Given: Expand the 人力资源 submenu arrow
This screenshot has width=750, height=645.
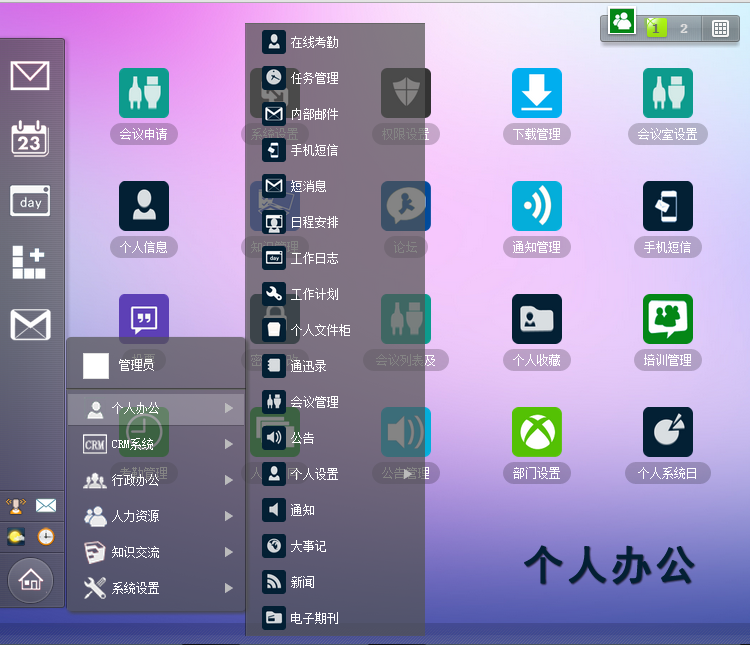Looking at the screenshot, I should point(229,516).
